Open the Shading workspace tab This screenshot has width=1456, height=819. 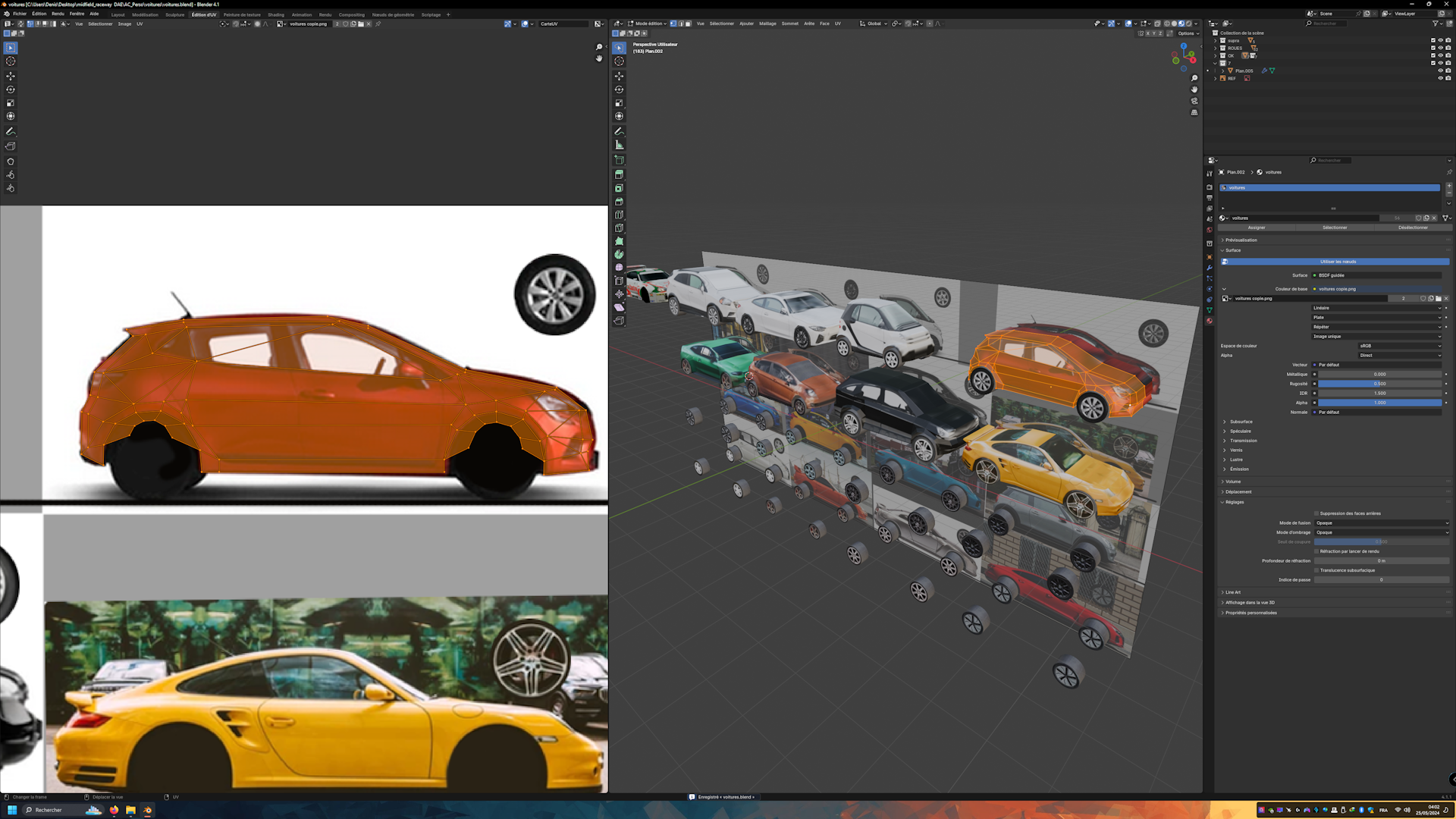point(276,14)
